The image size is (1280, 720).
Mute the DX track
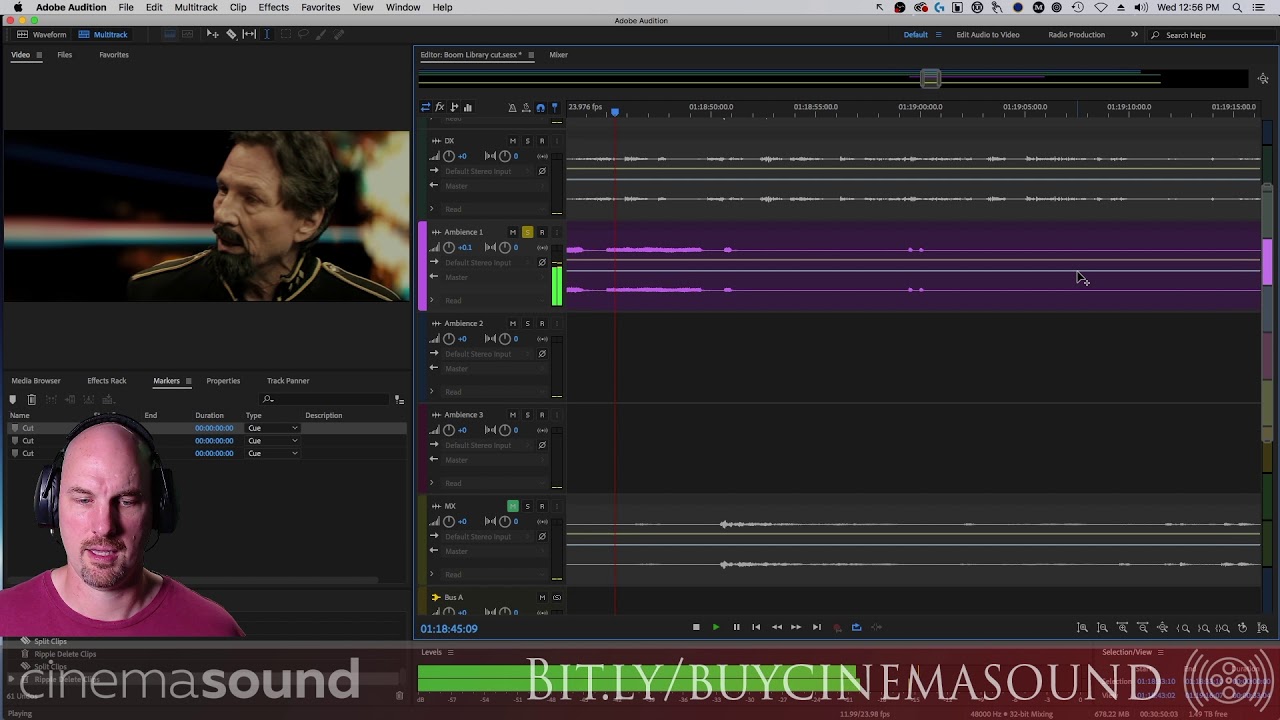pos(513,141)
